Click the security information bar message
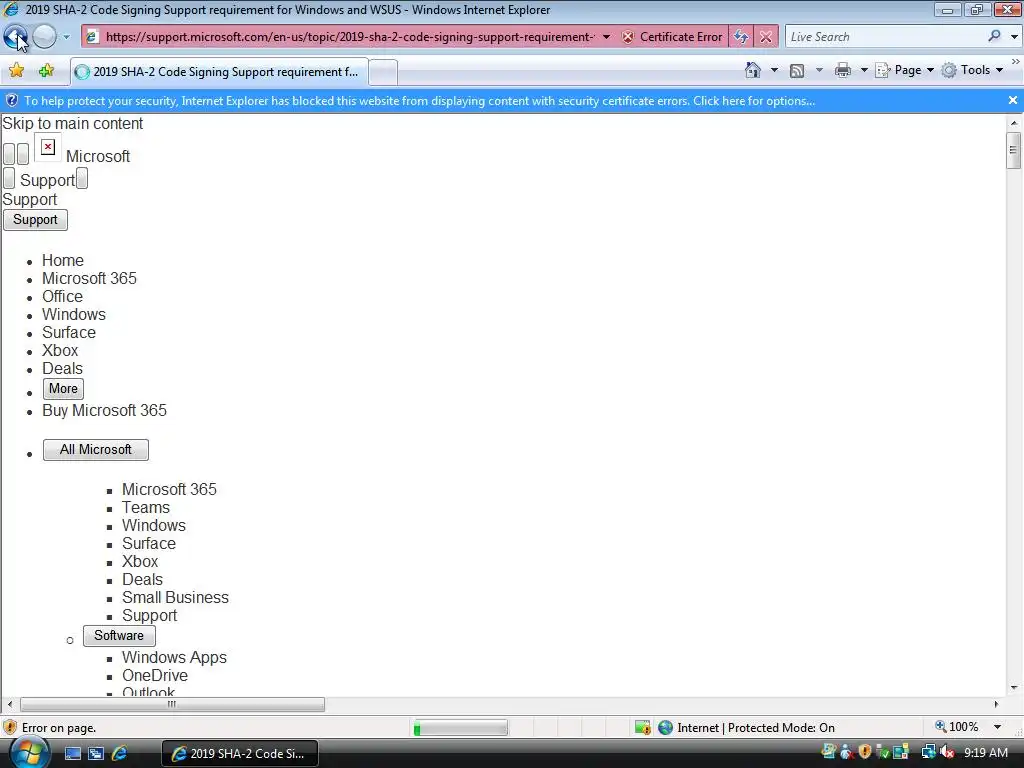 [419, 101]
